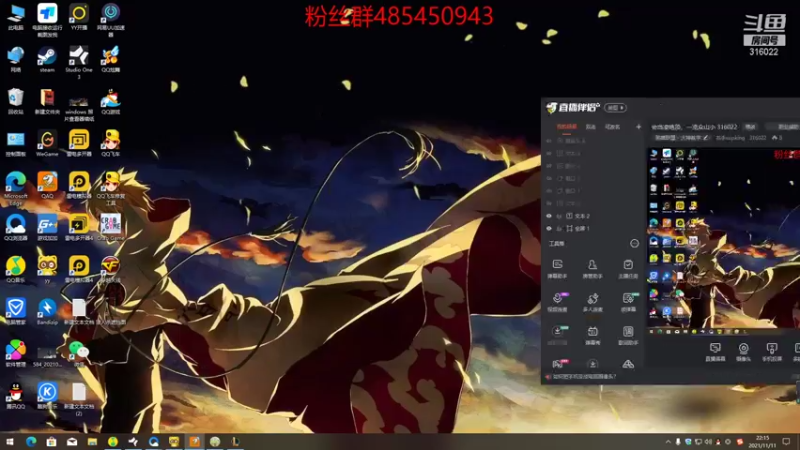Select the Recycle Bin desktop icon

15,101
